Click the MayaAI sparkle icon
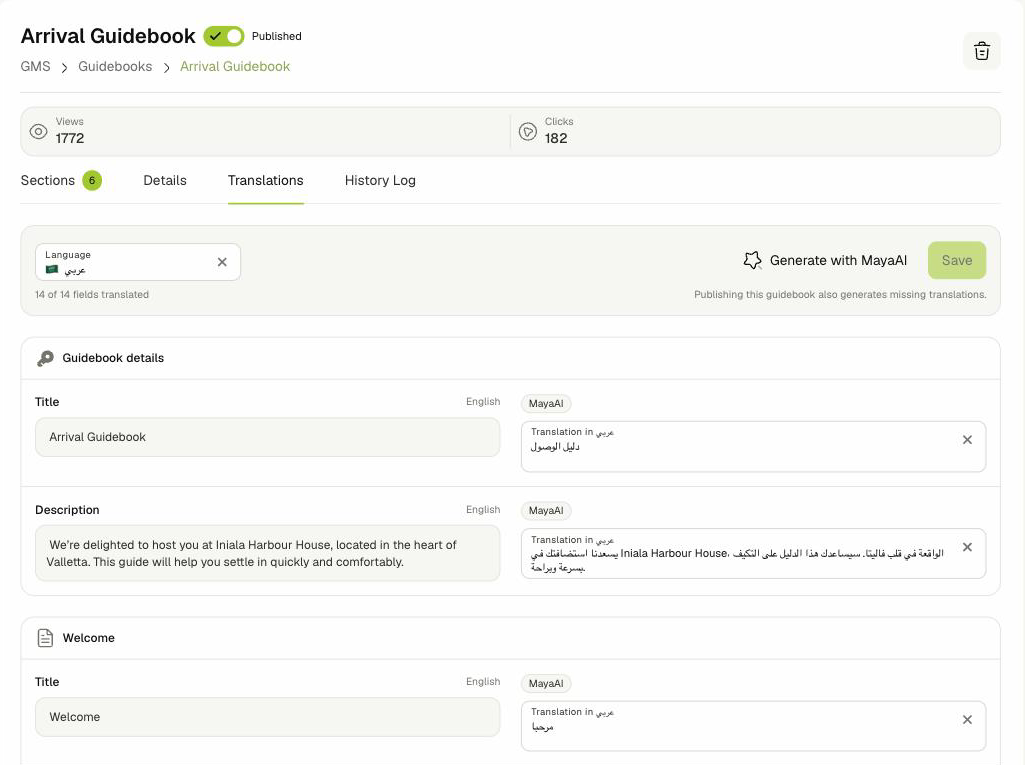The image size is (1025, 765). pos(752,260)
